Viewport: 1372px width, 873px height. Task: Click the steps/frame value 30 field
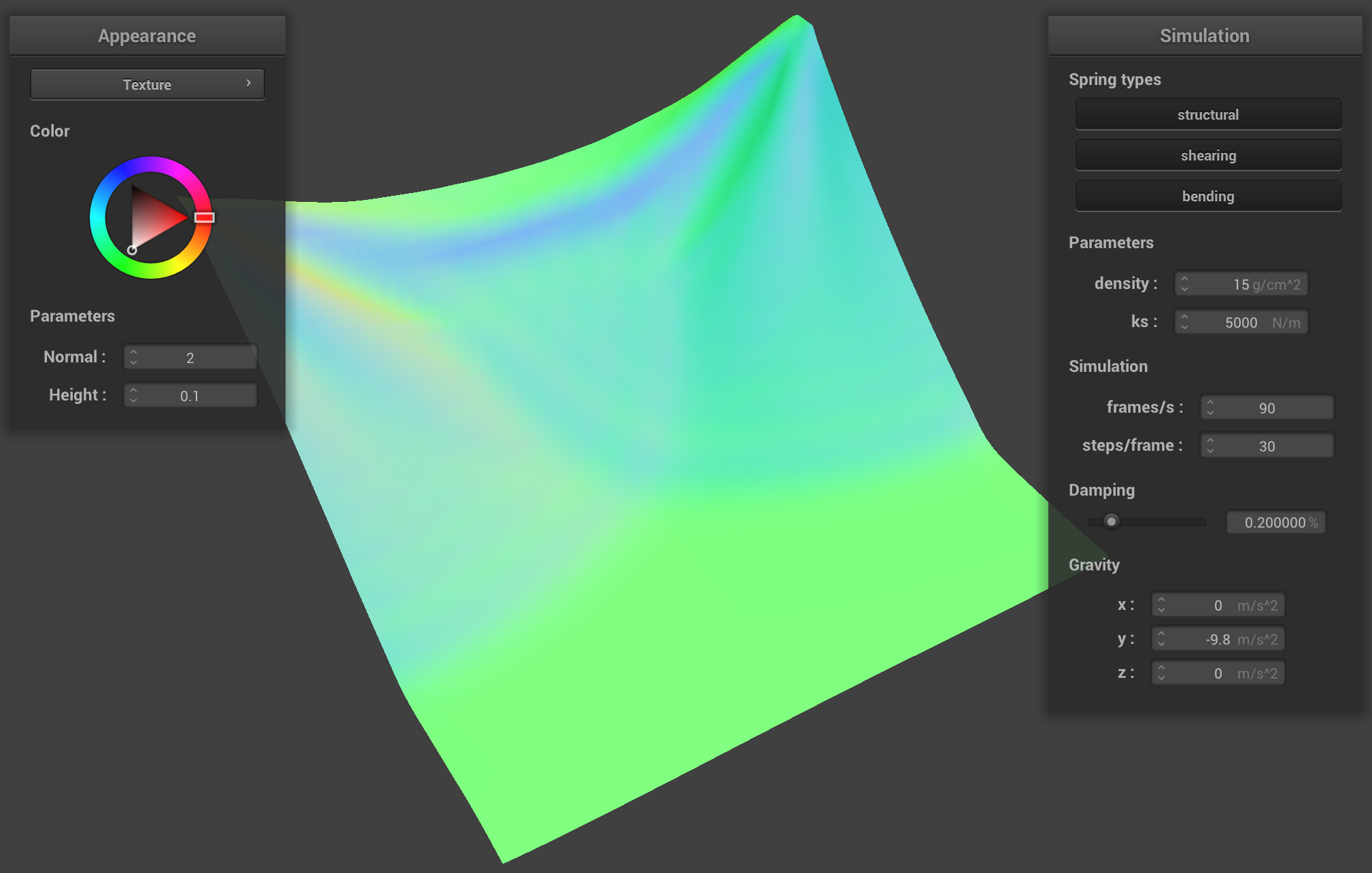point(1267,445)
